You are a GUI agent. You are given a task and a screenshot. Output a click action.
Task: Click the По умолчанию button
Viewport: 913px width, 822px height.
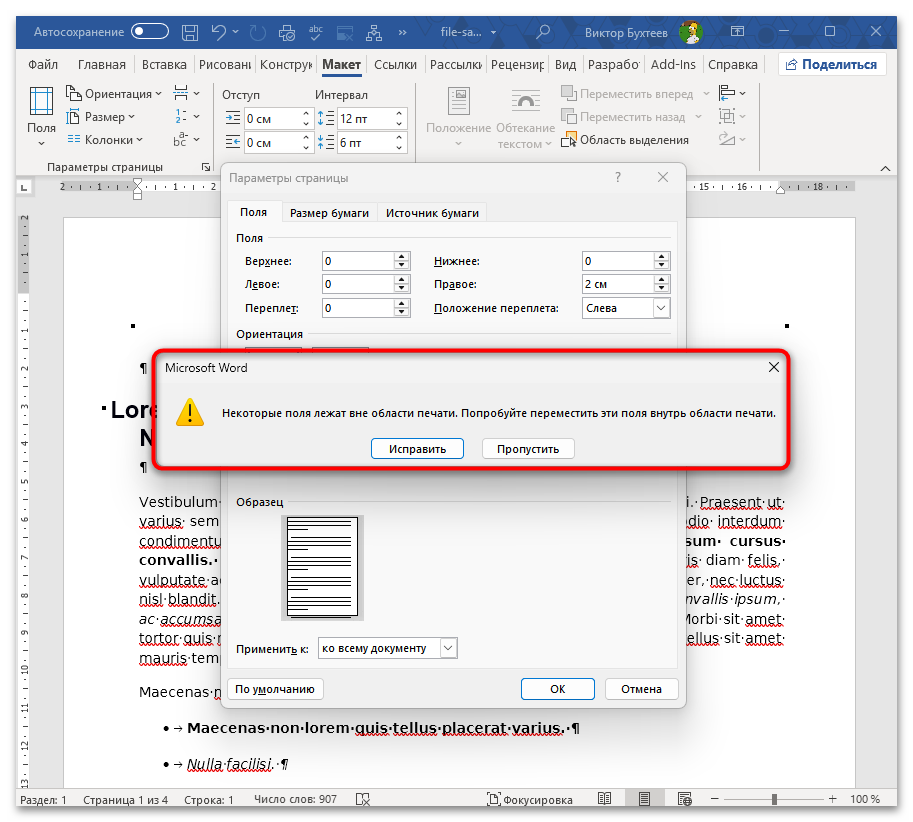[275, 689]
